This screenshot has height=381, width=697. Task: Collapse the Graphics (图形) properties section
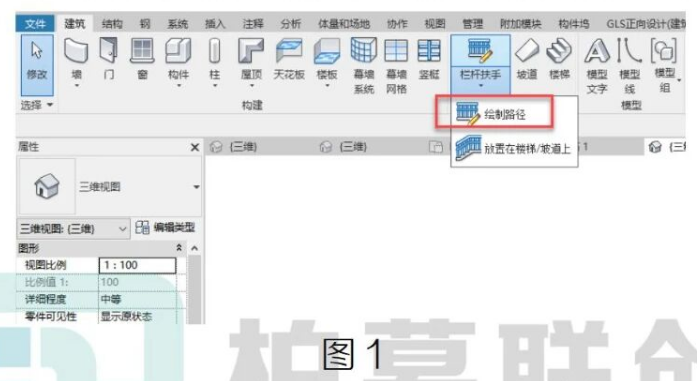179,248
